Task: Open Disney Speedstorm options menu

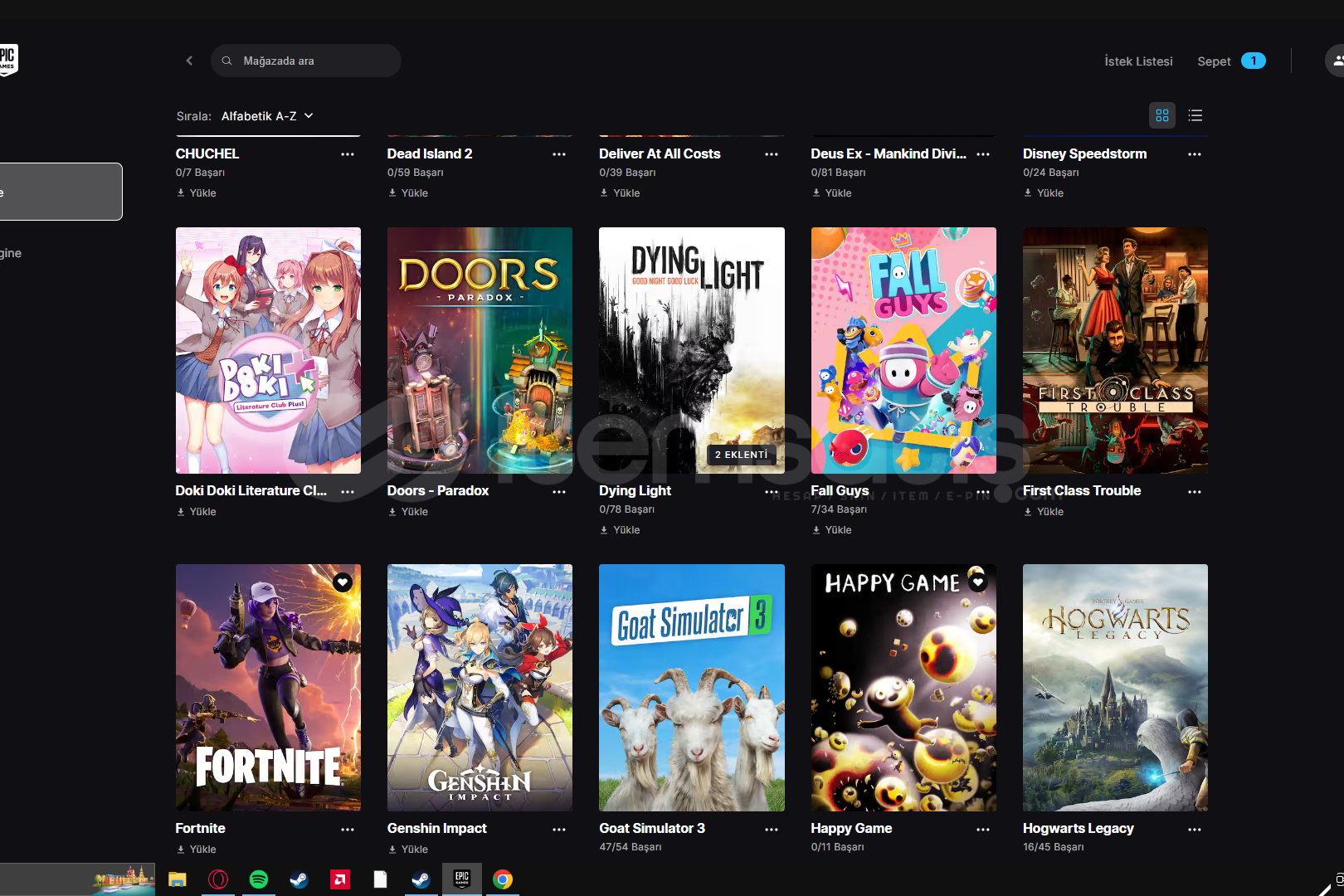Action: pyautogui.click(x=1195, y=154)
